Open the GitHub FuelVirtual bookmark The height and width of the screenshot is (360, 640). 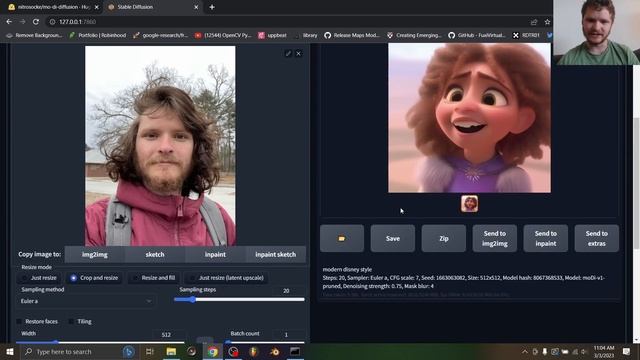coord(477,36)
